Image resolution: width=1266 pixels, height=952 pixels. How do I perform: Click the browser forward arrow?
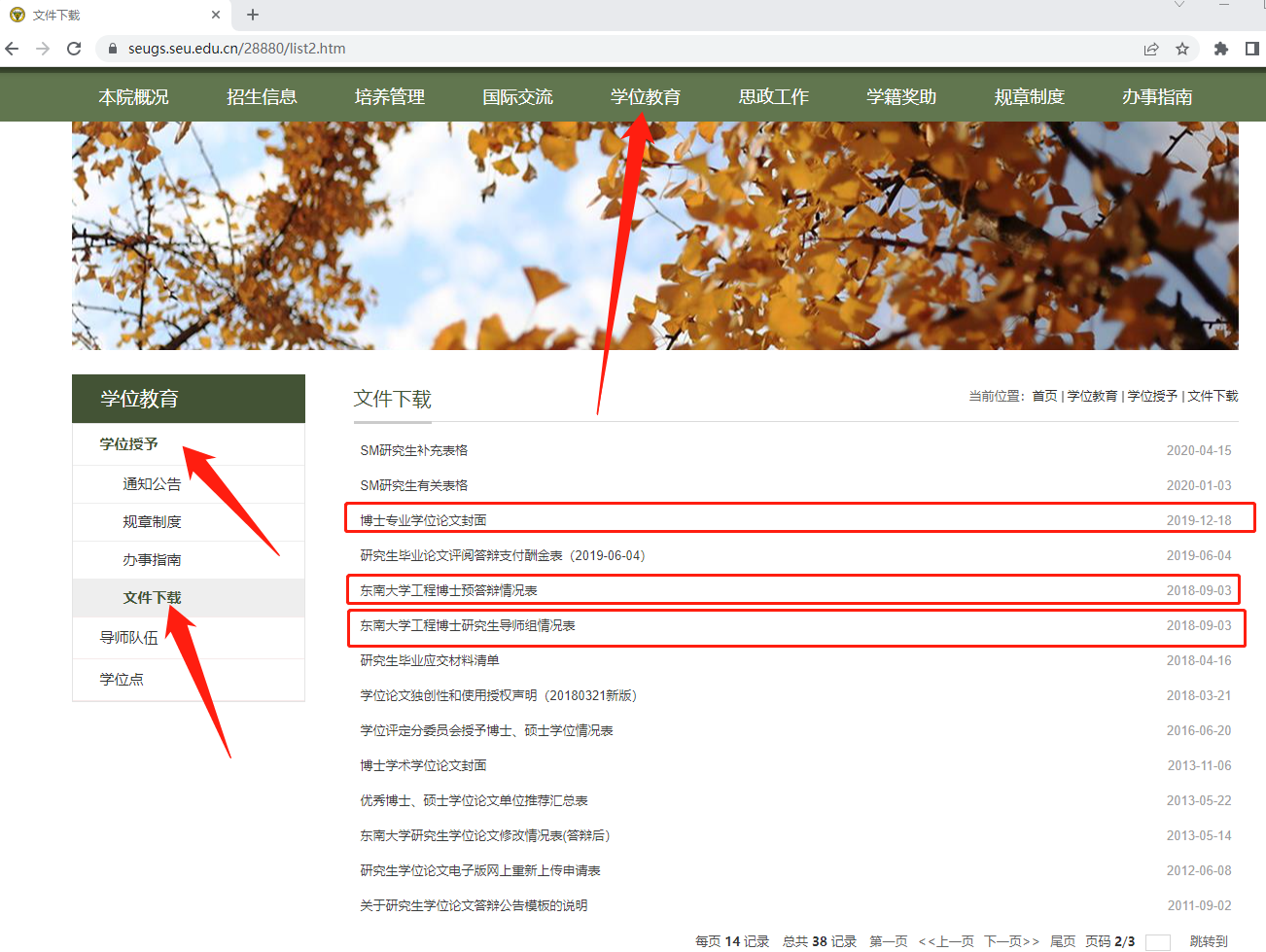click(x=43, y=49)
